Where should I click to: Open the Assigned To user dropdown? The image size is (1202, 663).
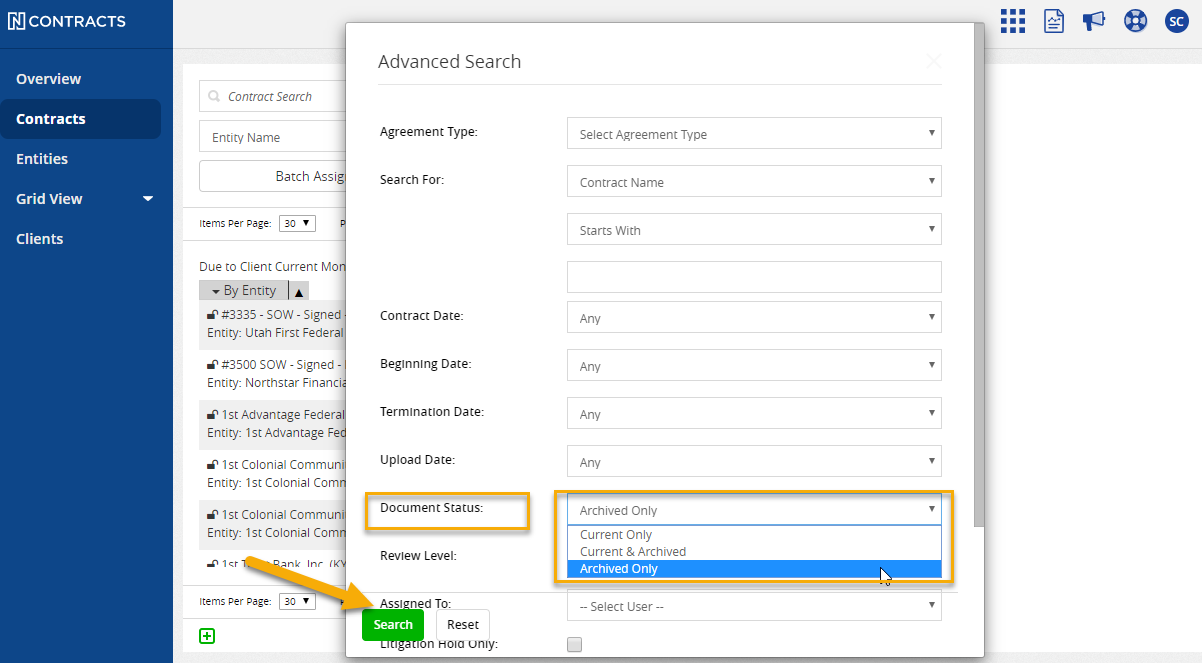click(753, 606)
